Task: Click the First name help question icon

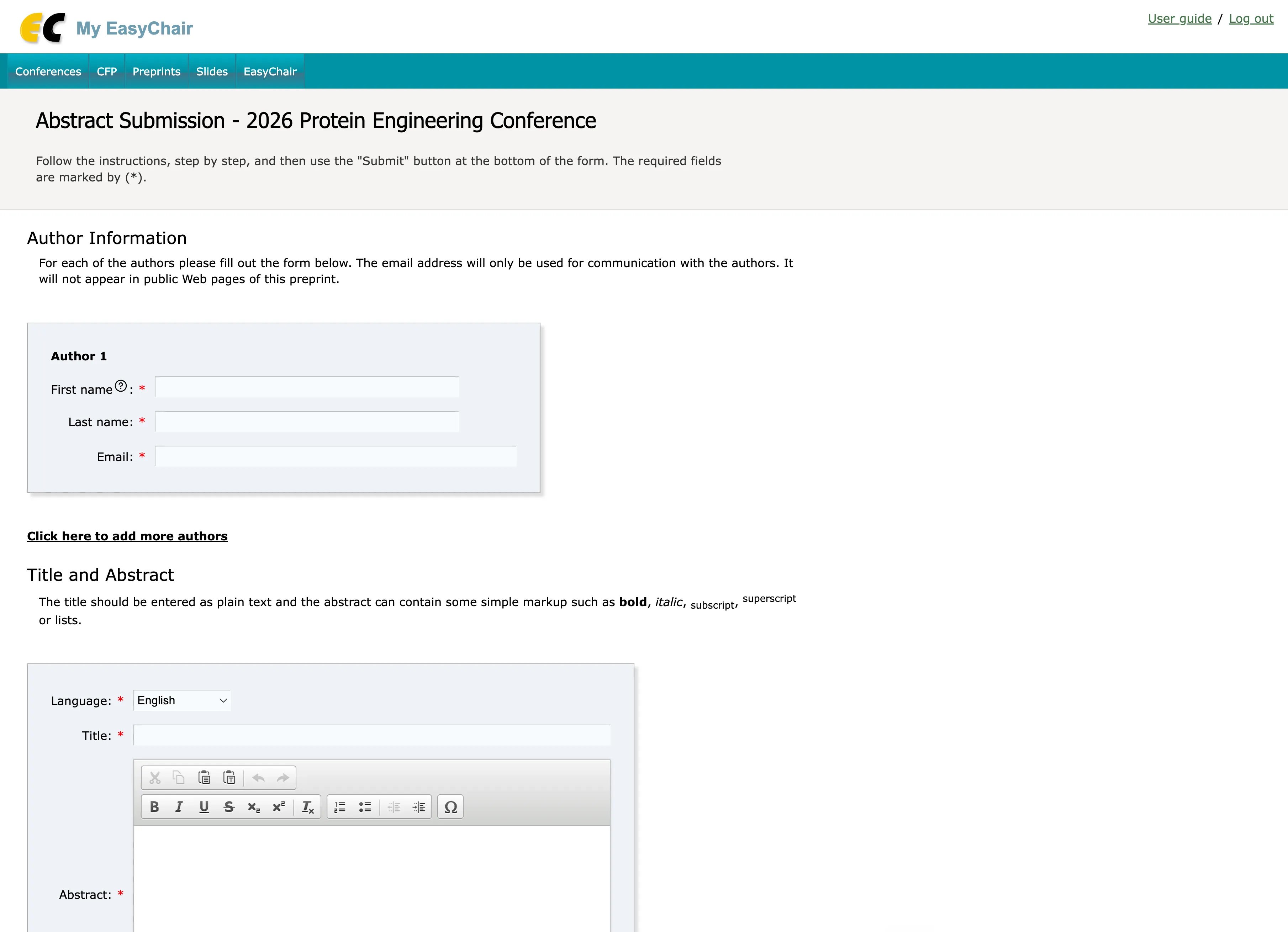Action: 120,386
